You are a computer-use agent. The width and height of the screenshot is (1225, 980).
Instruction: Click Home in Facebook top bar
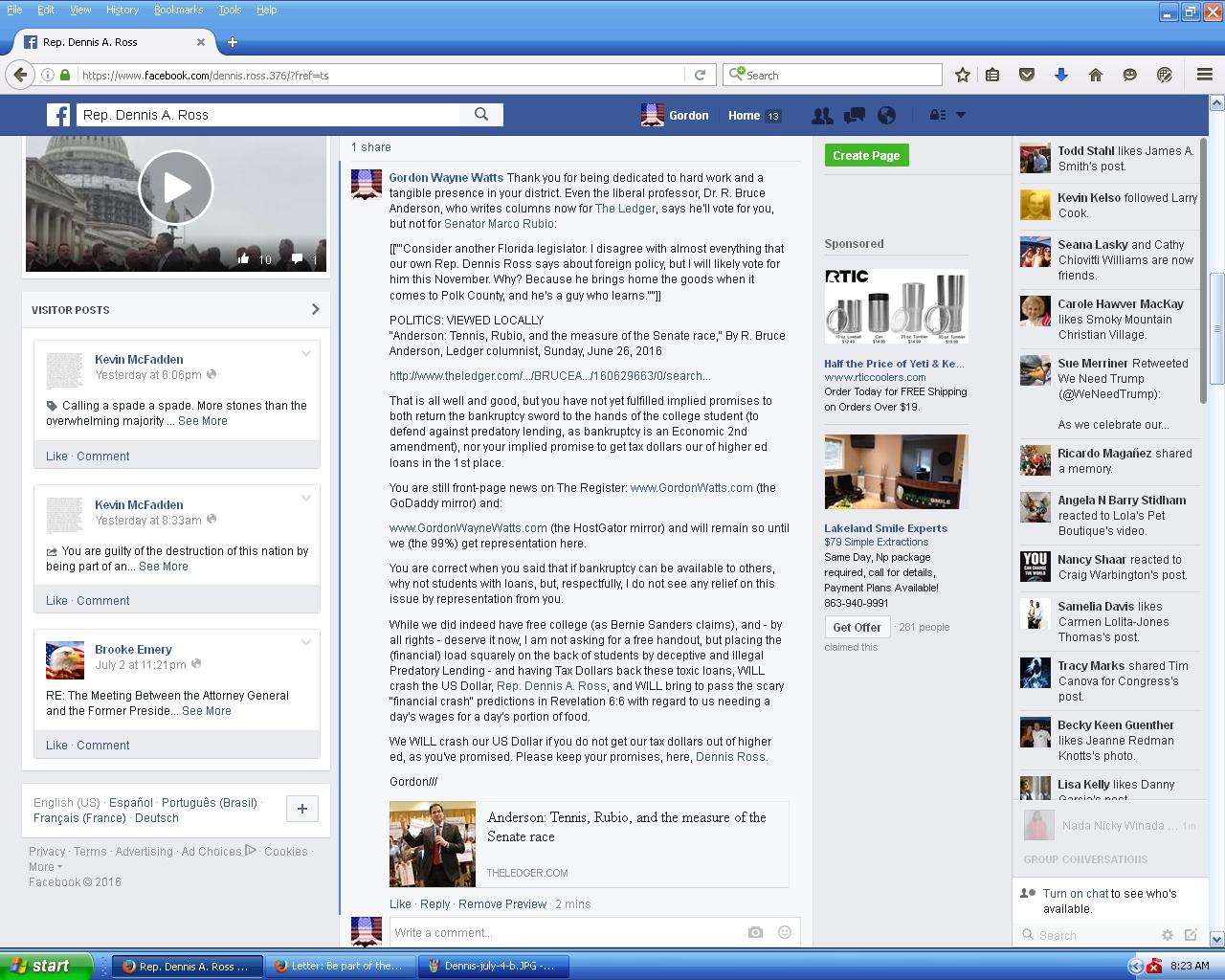pyautogui.click(x=744, y=116)
